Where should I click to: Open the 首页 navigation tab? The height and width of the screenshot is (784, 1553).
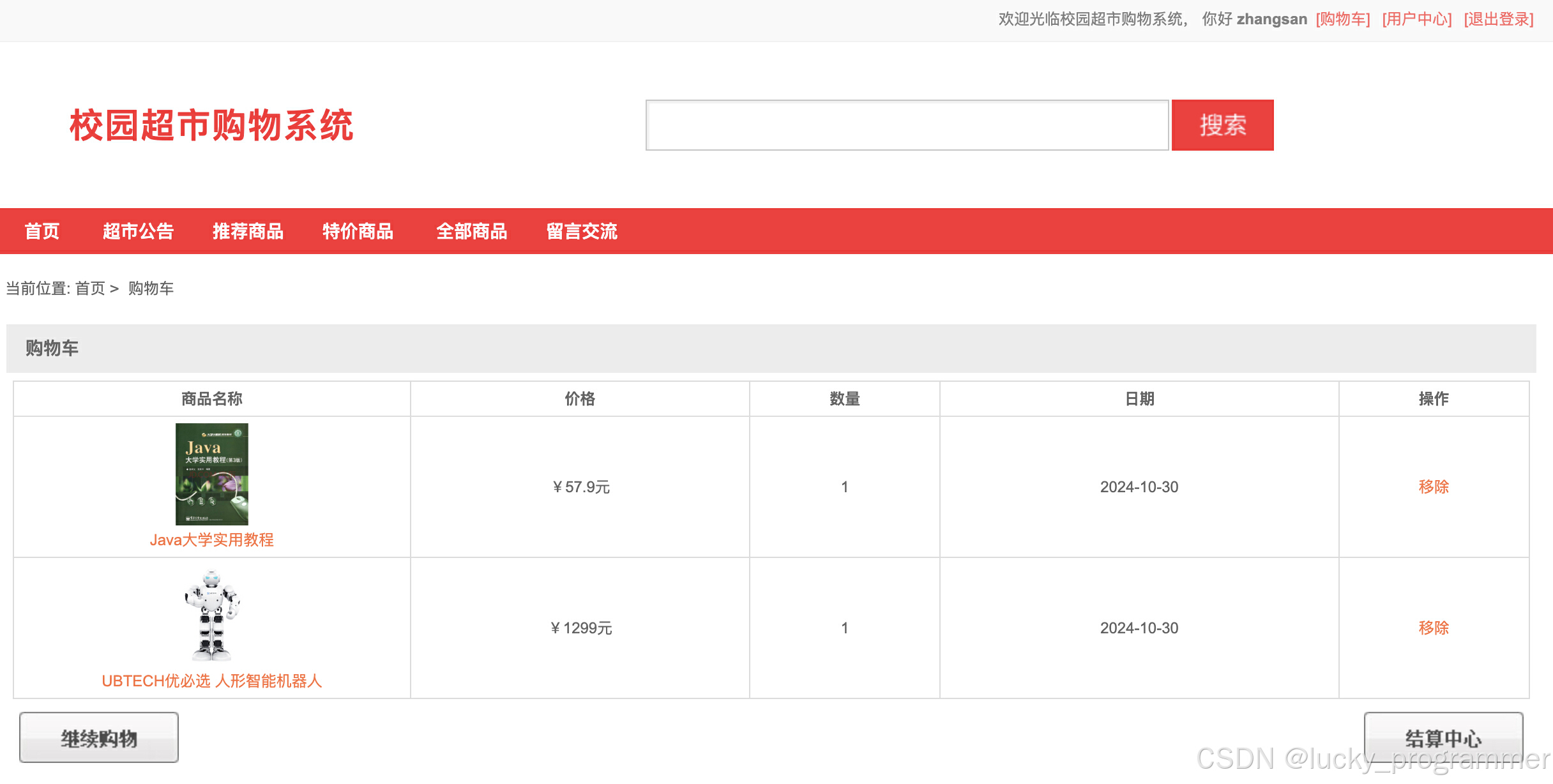coord(42,231)
